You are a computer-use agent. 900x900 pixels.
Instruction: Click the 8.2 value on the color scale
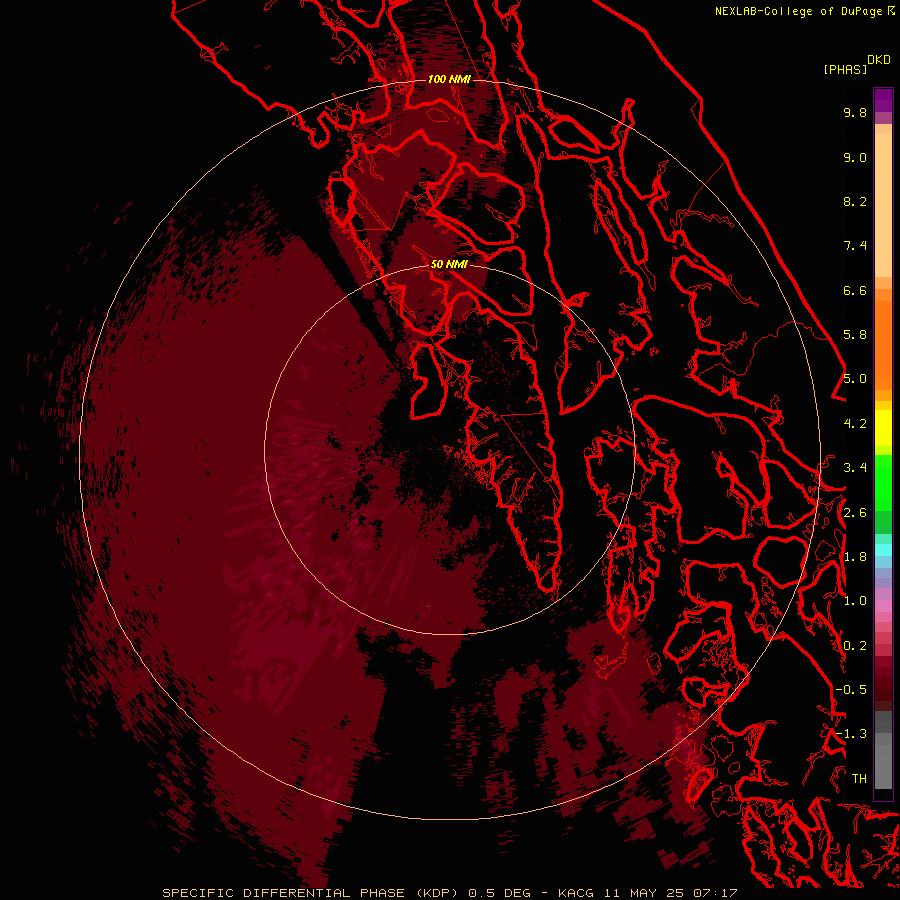tap(855, 201)
